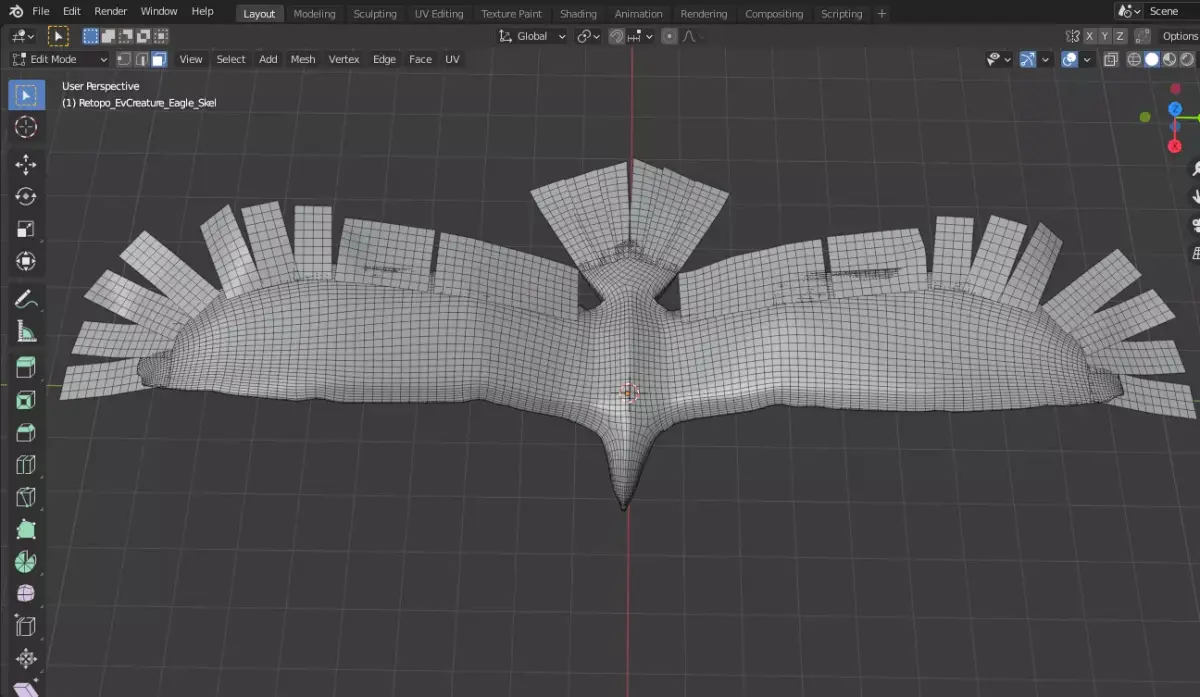The width and height of the screenshot is (1200, 697).
Task: Toggle X axis mirror
Action: (1090, 36)
